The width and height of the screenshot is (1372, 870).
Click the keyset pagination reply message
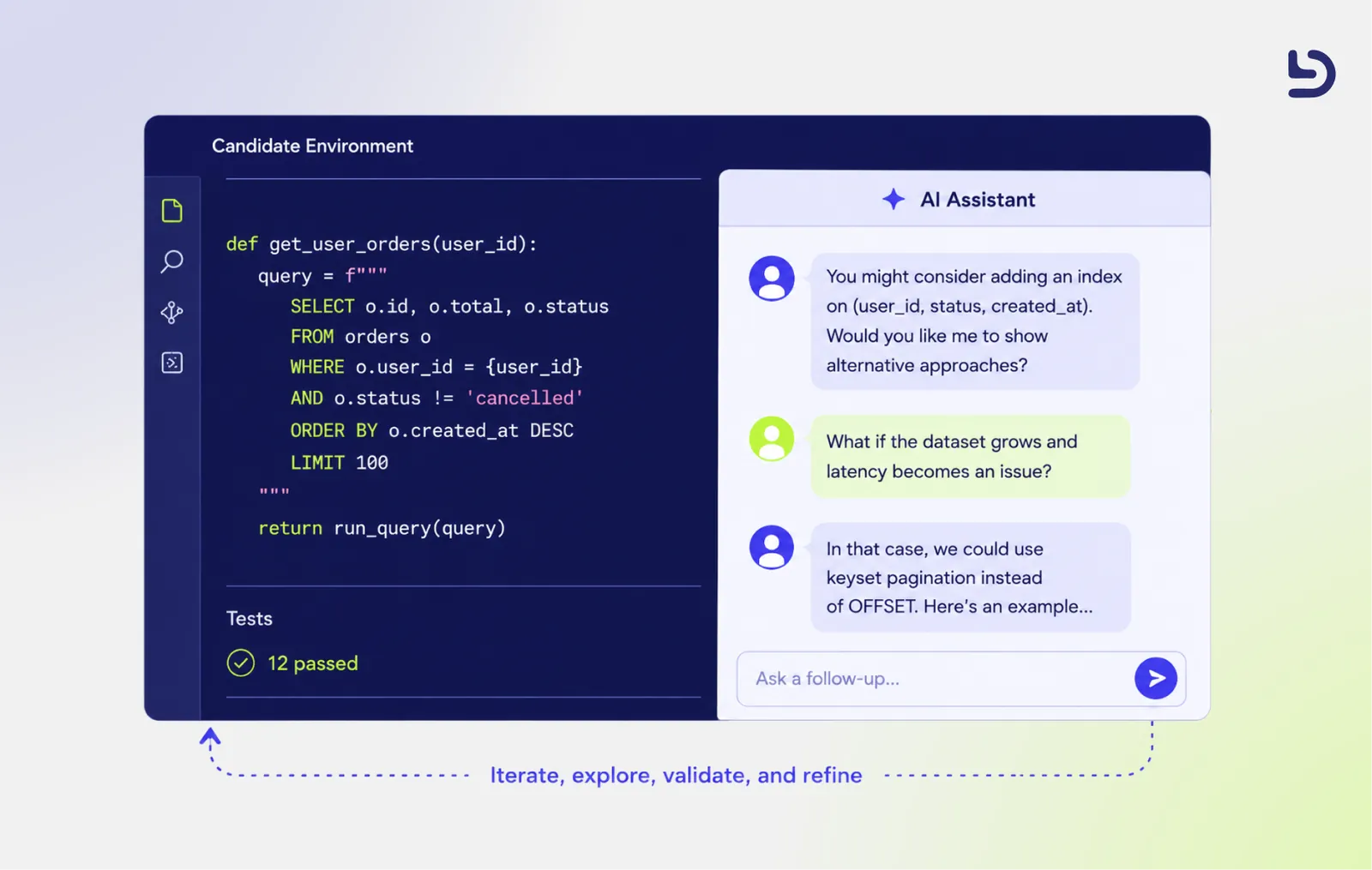(970, 577)
